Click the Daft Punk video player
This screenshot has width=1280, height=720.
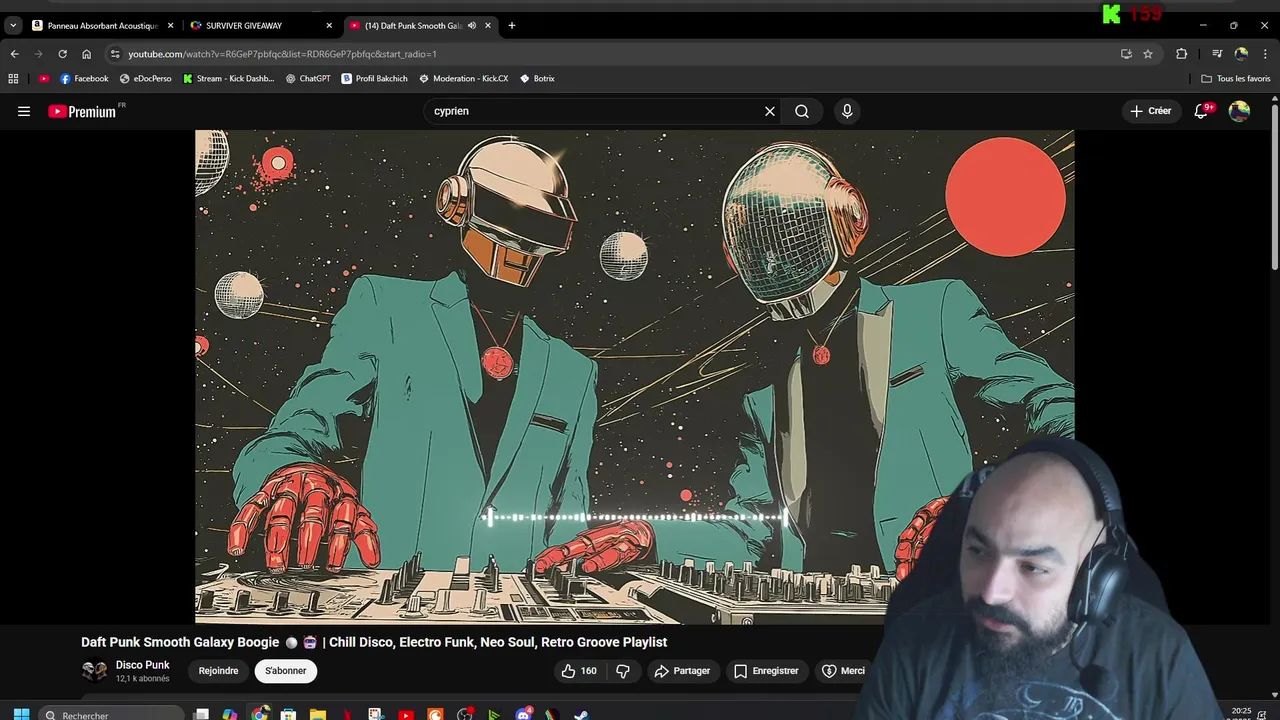click(x=634, y=376)
